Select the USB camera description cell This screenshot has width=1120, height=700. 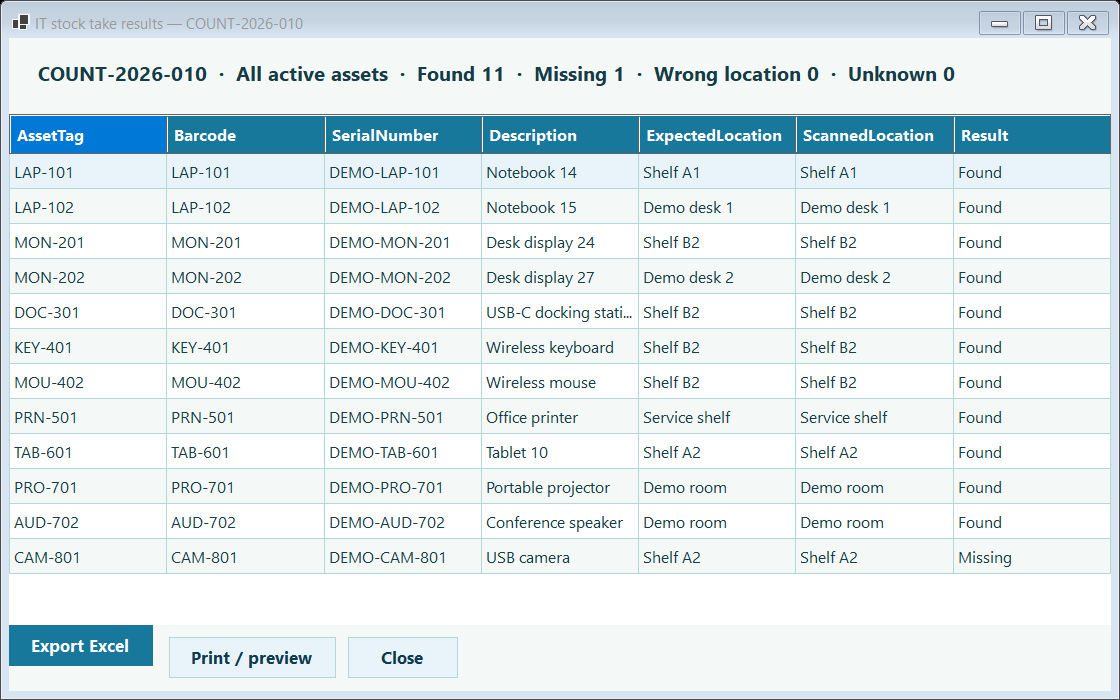(560, 557)
